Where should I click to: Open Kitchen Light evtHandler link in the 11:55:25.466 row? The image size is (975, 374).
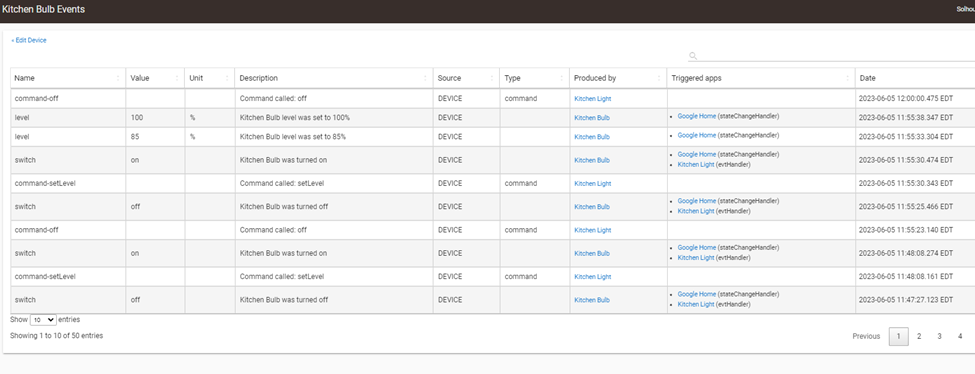696,211
